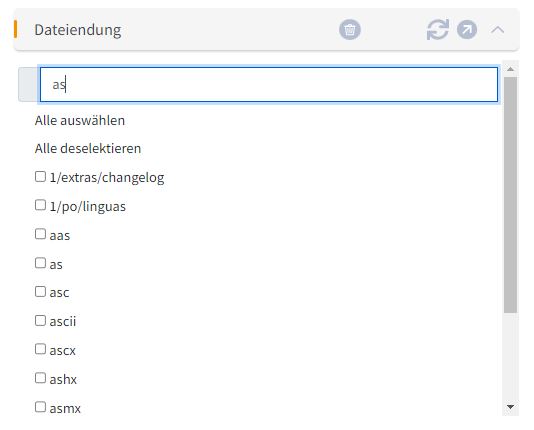Click the open-in-new arrow icon
Screen dimensions: 534x430
[467, 30]
